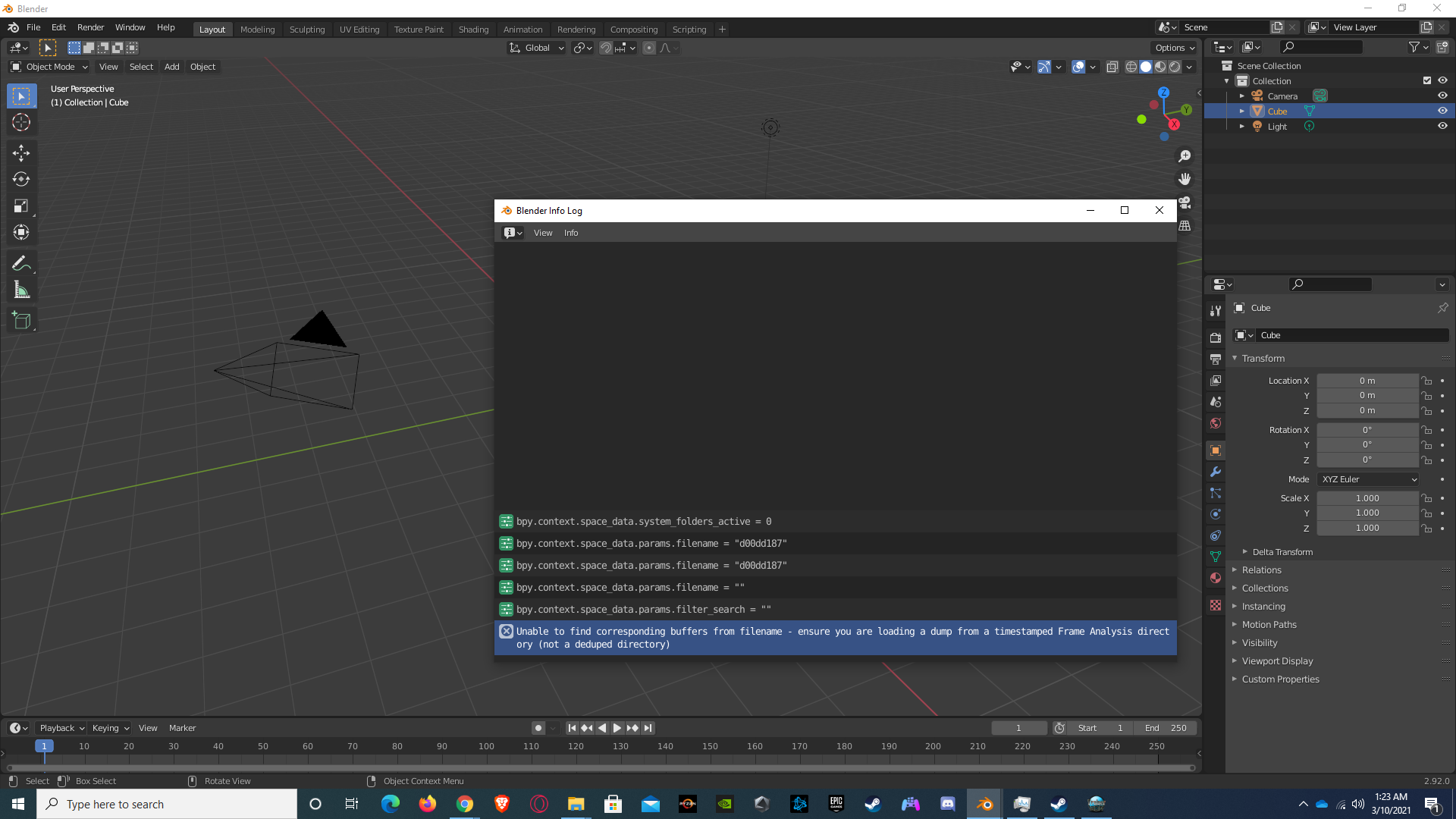Viewport: 1456px width, 819px height.
Task: Click the Start frame field
Action: click(x=1100, y=728)
